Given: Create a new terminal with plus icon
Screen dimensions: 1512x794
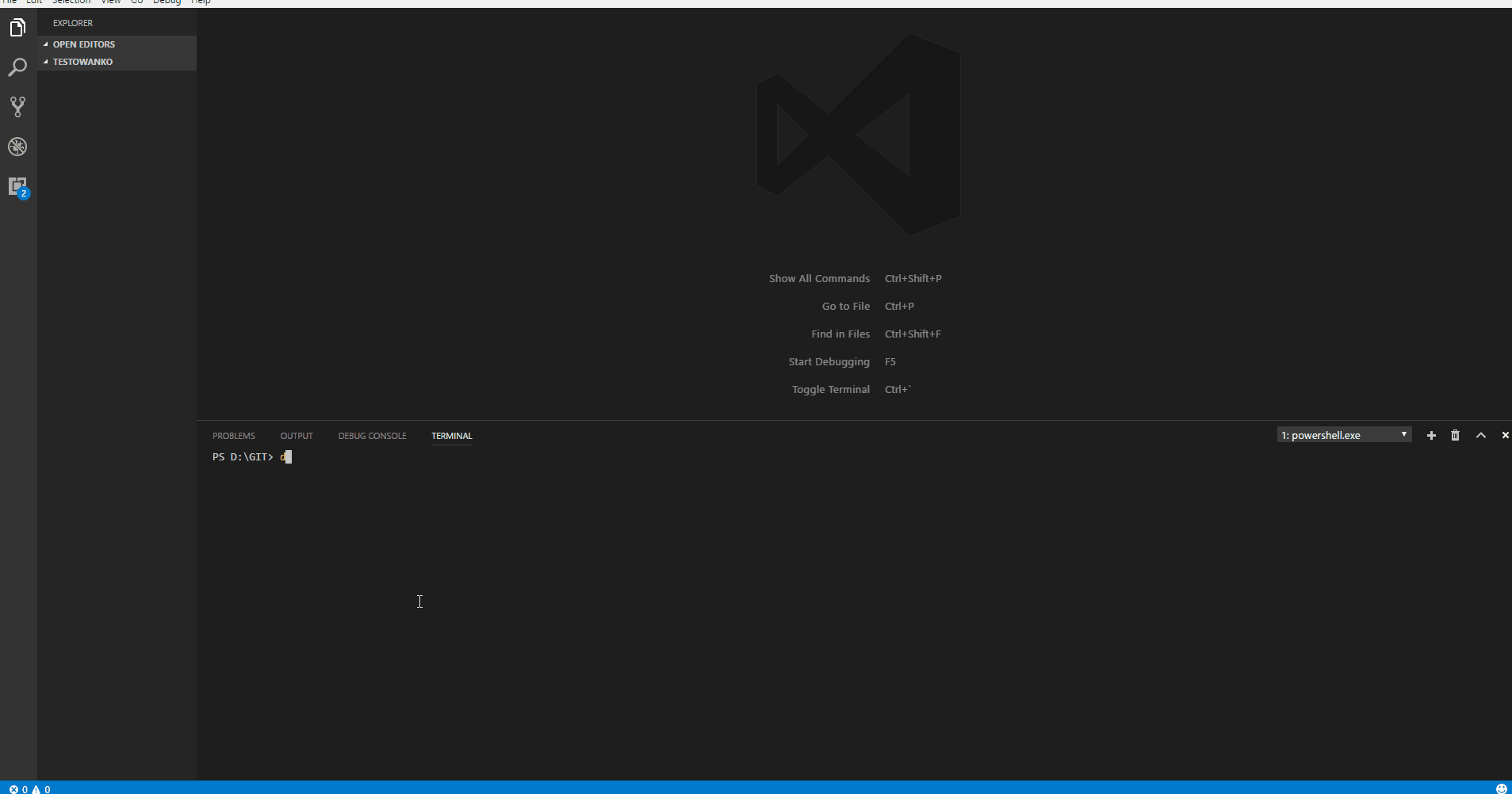Looking at the screenshot, I should click(1431, 435).
